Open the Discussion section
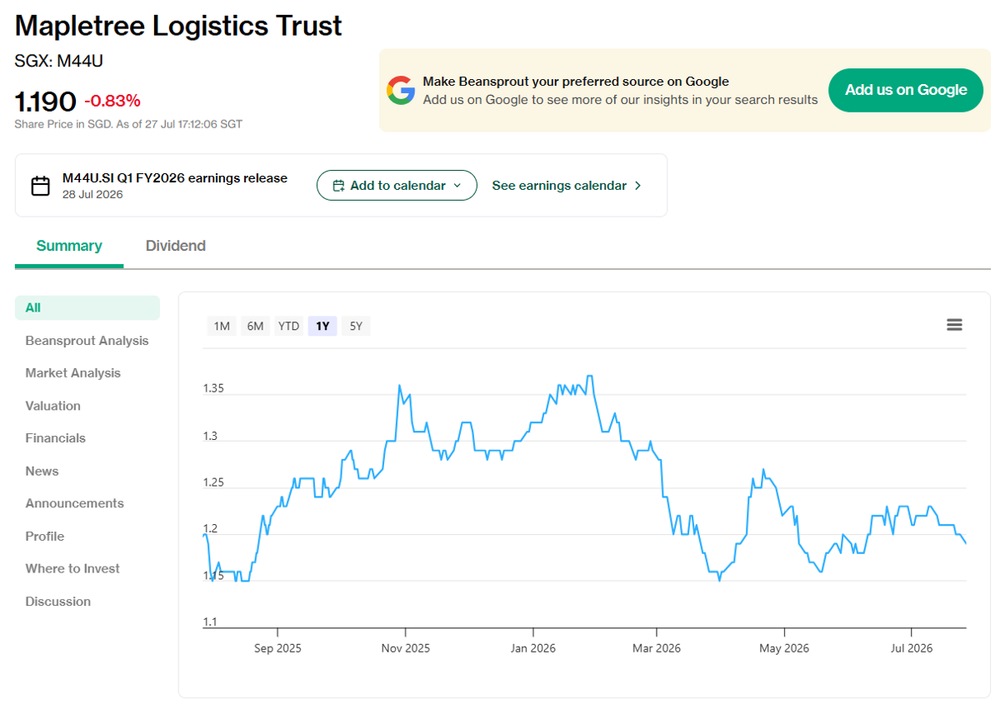 pos(58,602)
